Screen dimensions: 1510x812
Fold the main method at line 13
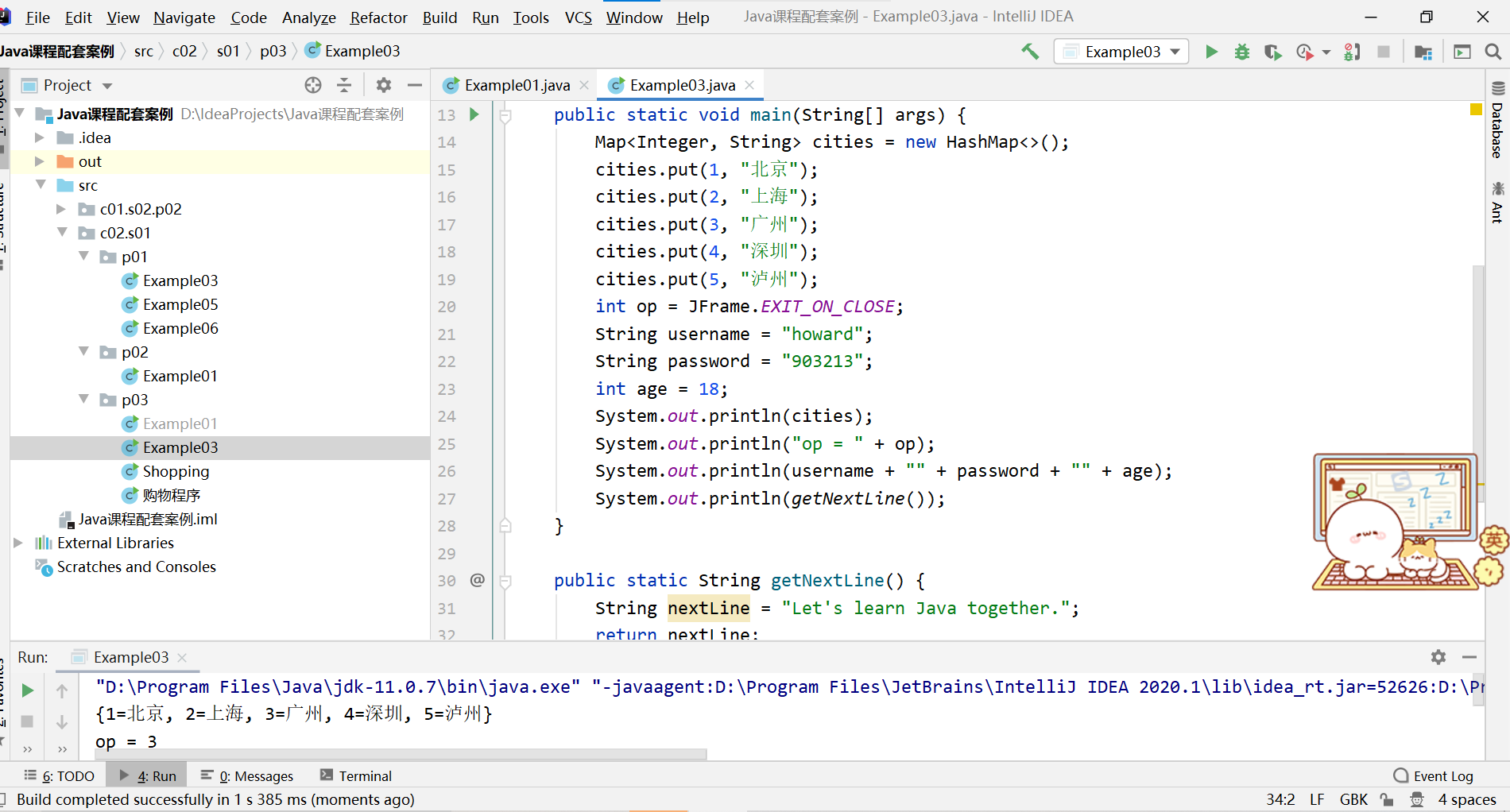click(505, 115)
